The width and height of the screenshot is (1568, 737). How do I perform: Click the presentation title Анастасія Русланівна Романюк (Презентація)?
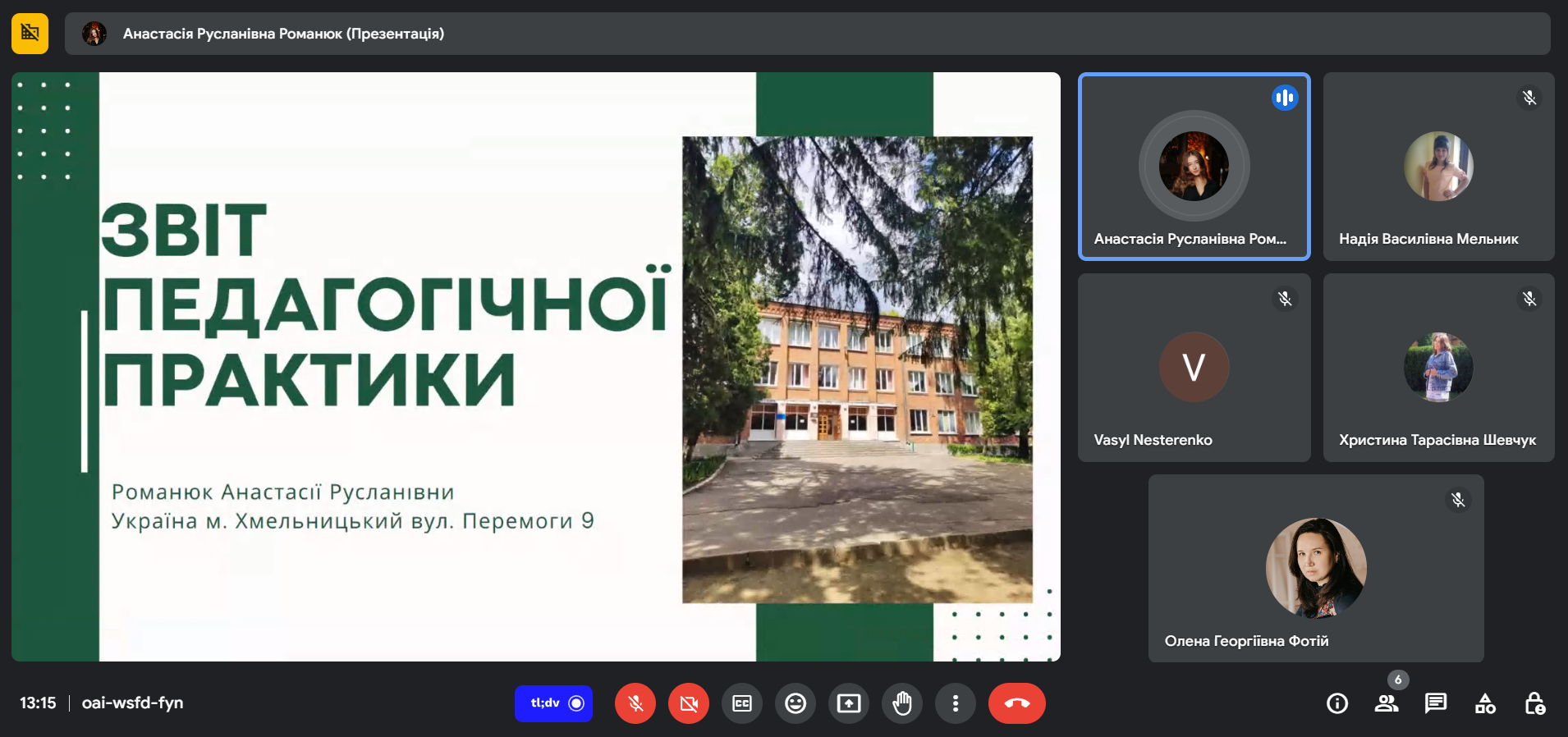pos(283,34)
